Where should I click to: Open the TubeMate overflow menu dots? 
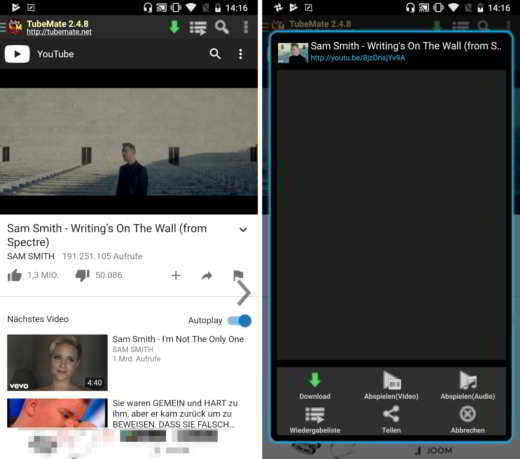(x=246, y=27)
